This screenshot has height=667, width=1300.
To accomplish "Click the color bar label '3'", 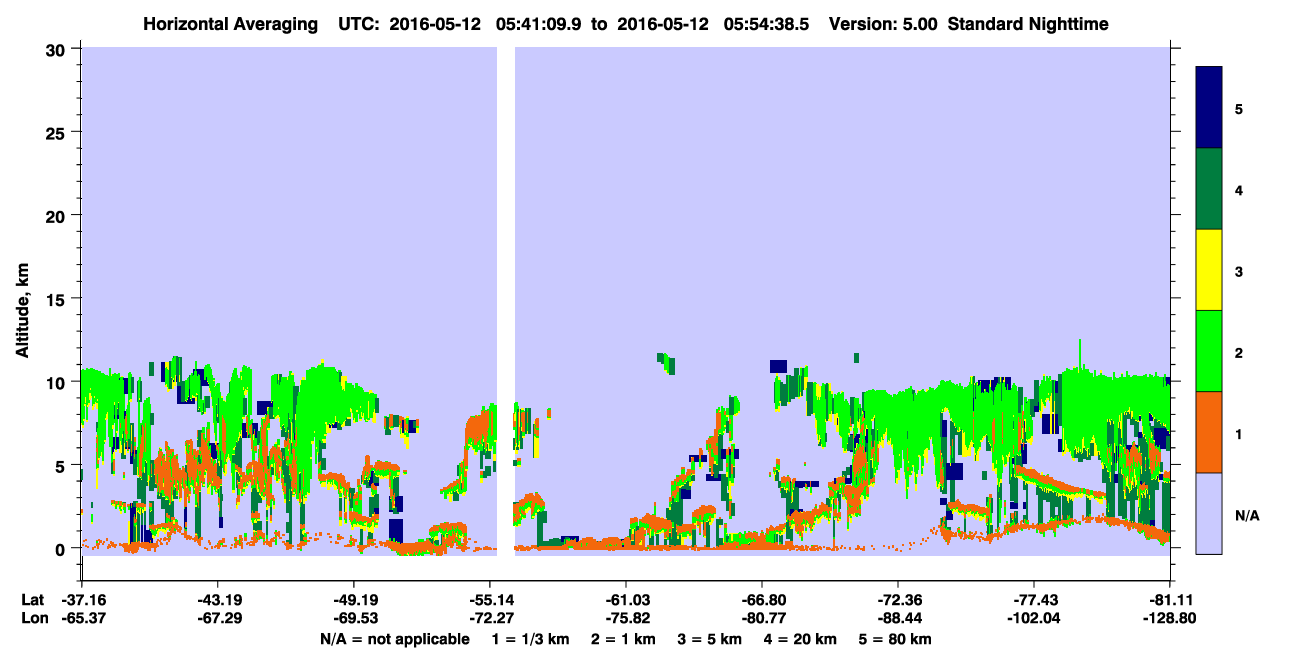I will coord(1239,270).
